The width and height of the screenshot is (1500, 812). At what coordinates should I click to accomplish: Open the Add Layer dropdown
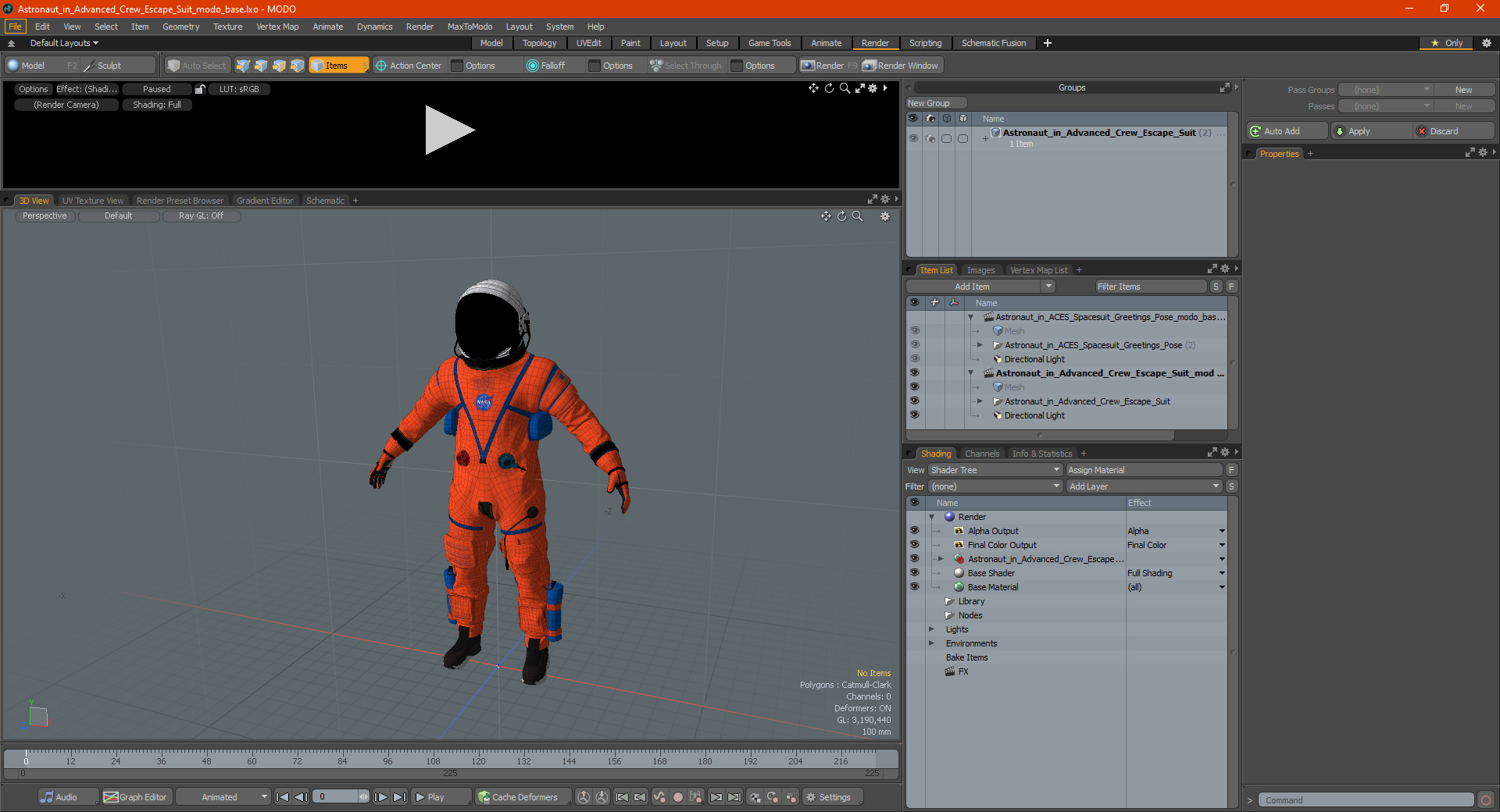[1144, 486]
